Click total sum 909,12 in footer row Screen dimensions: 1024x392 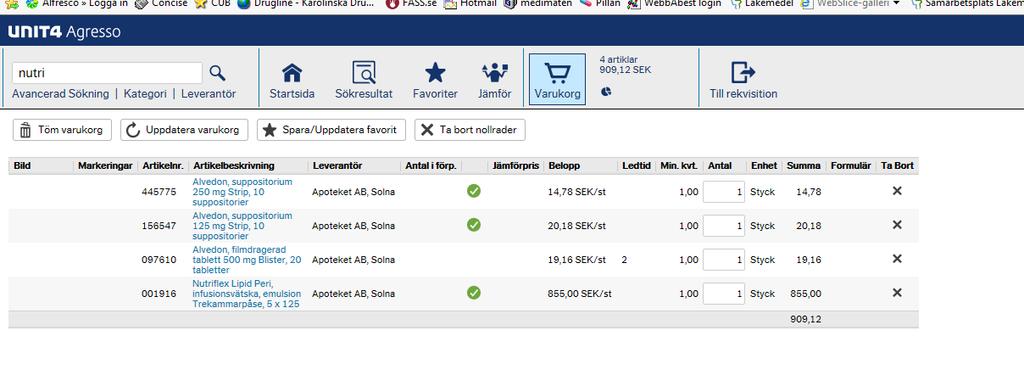click(x=805, y=319)
